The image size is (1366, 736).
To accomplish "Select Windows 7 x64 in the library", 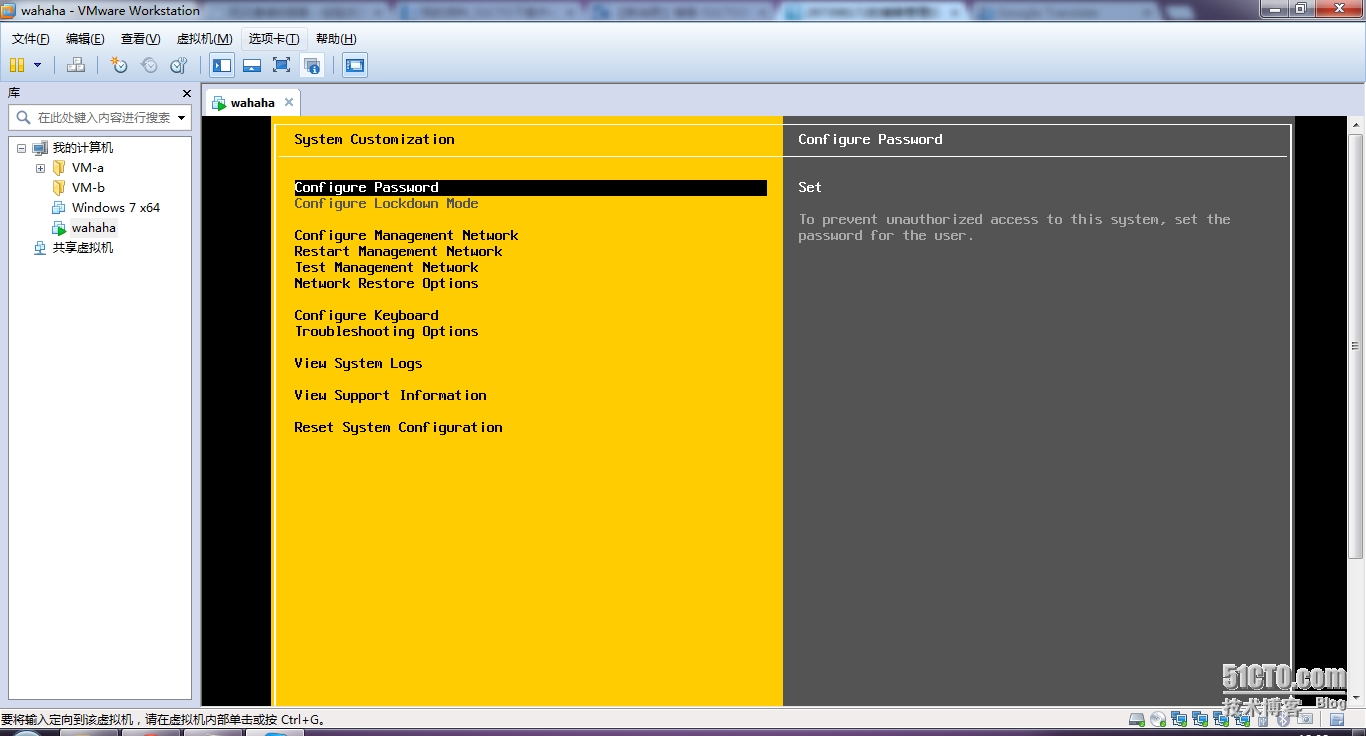I will (116, 208).
